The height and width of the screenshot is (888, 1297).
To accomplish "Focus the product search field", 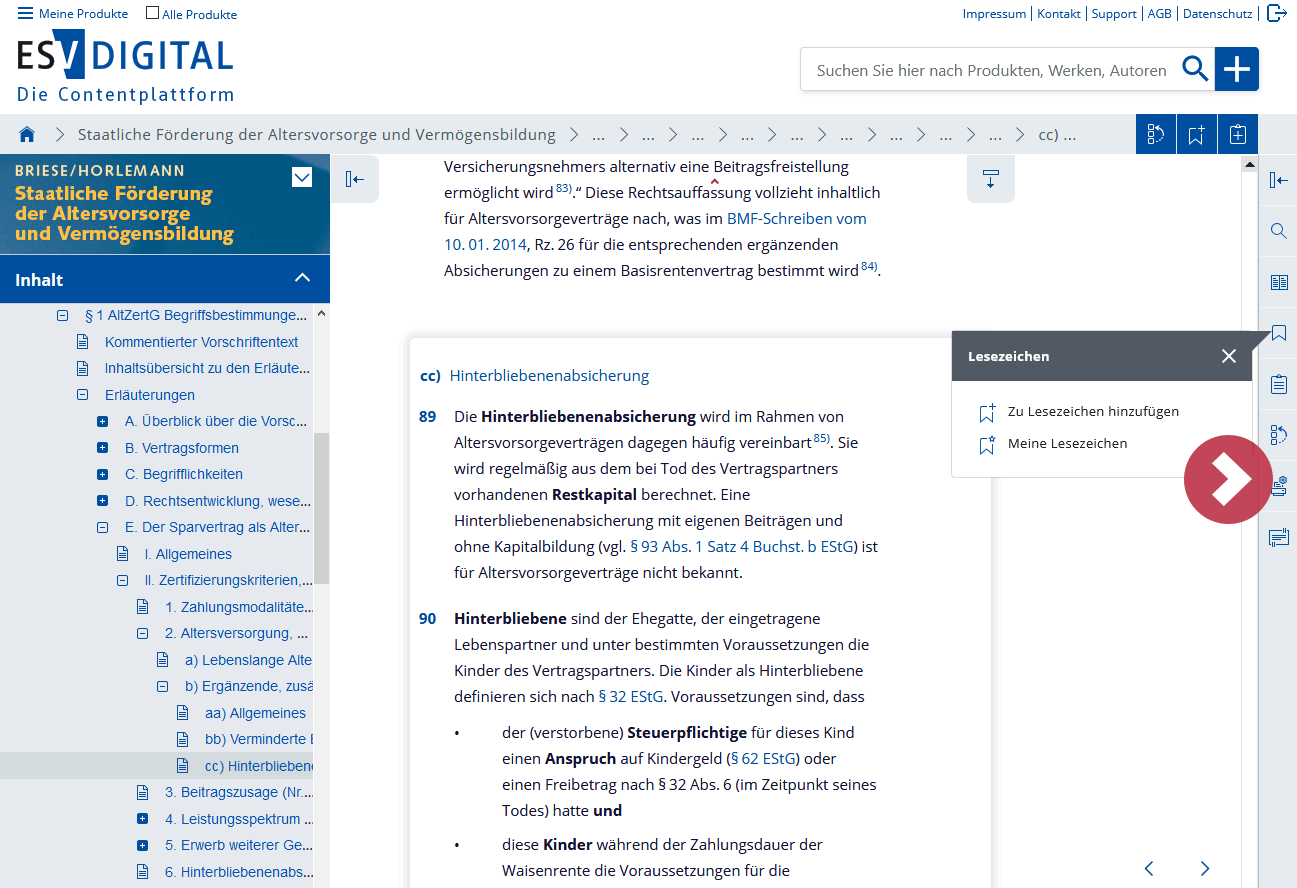I will [x=991, y=70].
